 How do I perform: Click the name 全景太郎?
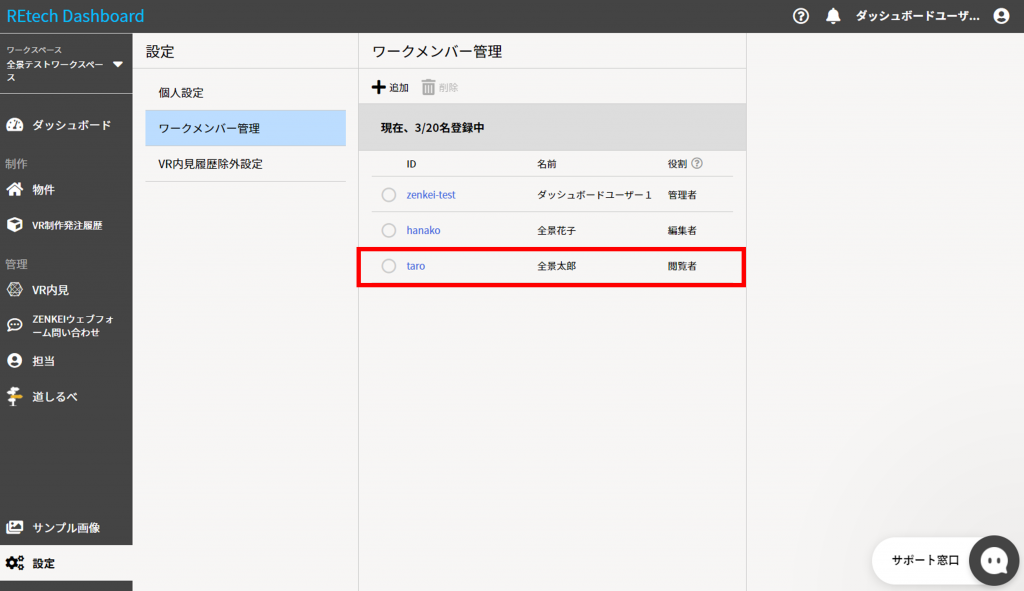[x=556, y=266]
